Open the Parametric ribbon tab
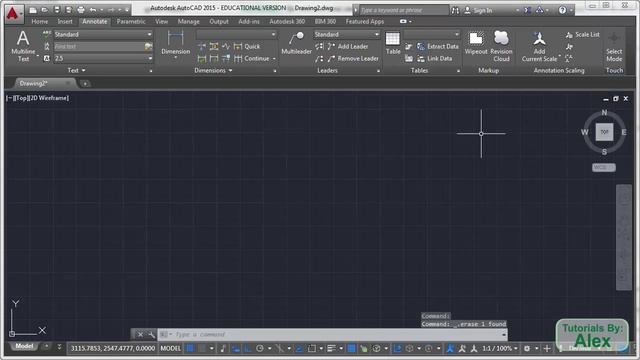This screenshot has width=640, height=360. [131, 21]
